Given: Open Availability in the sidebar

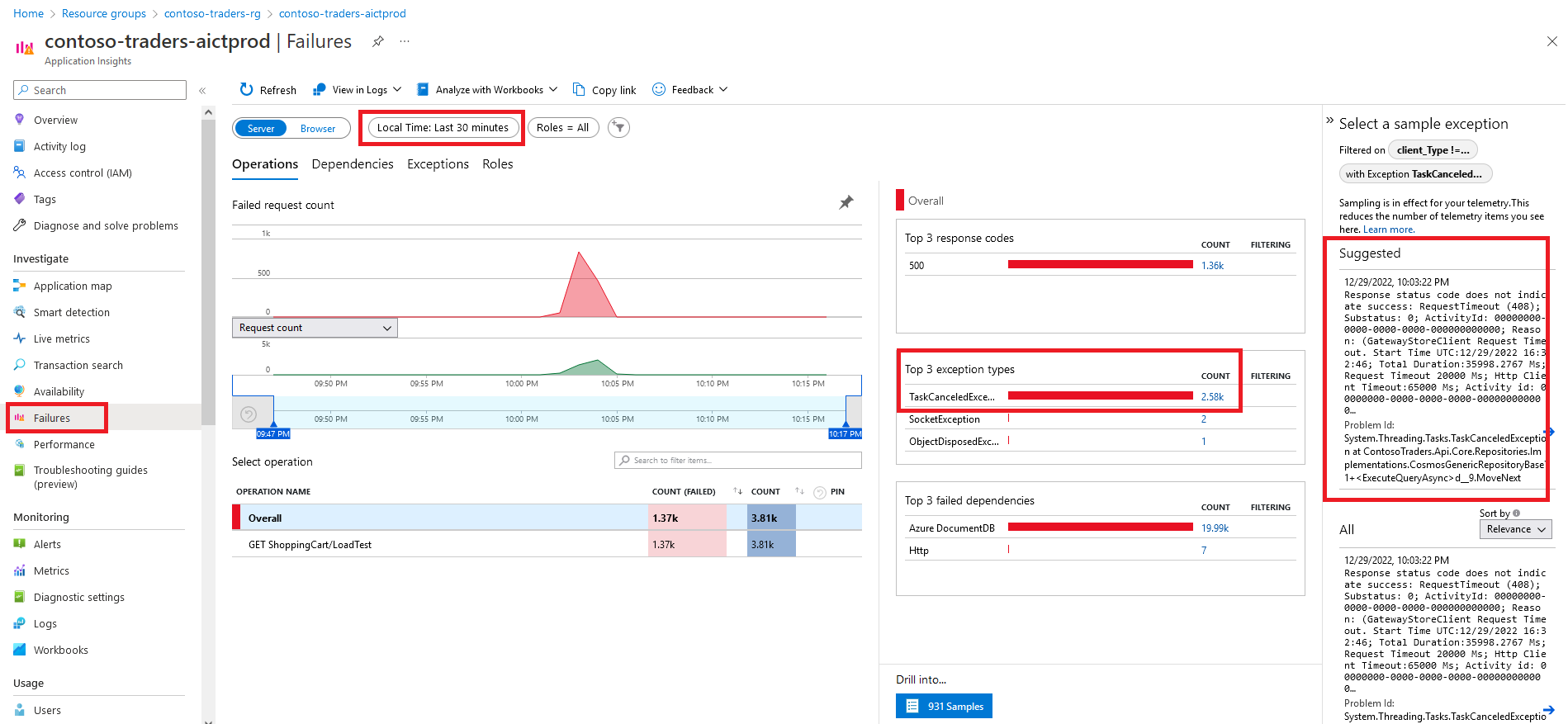Looking at the screenshot, I should [x=59, y=391].
